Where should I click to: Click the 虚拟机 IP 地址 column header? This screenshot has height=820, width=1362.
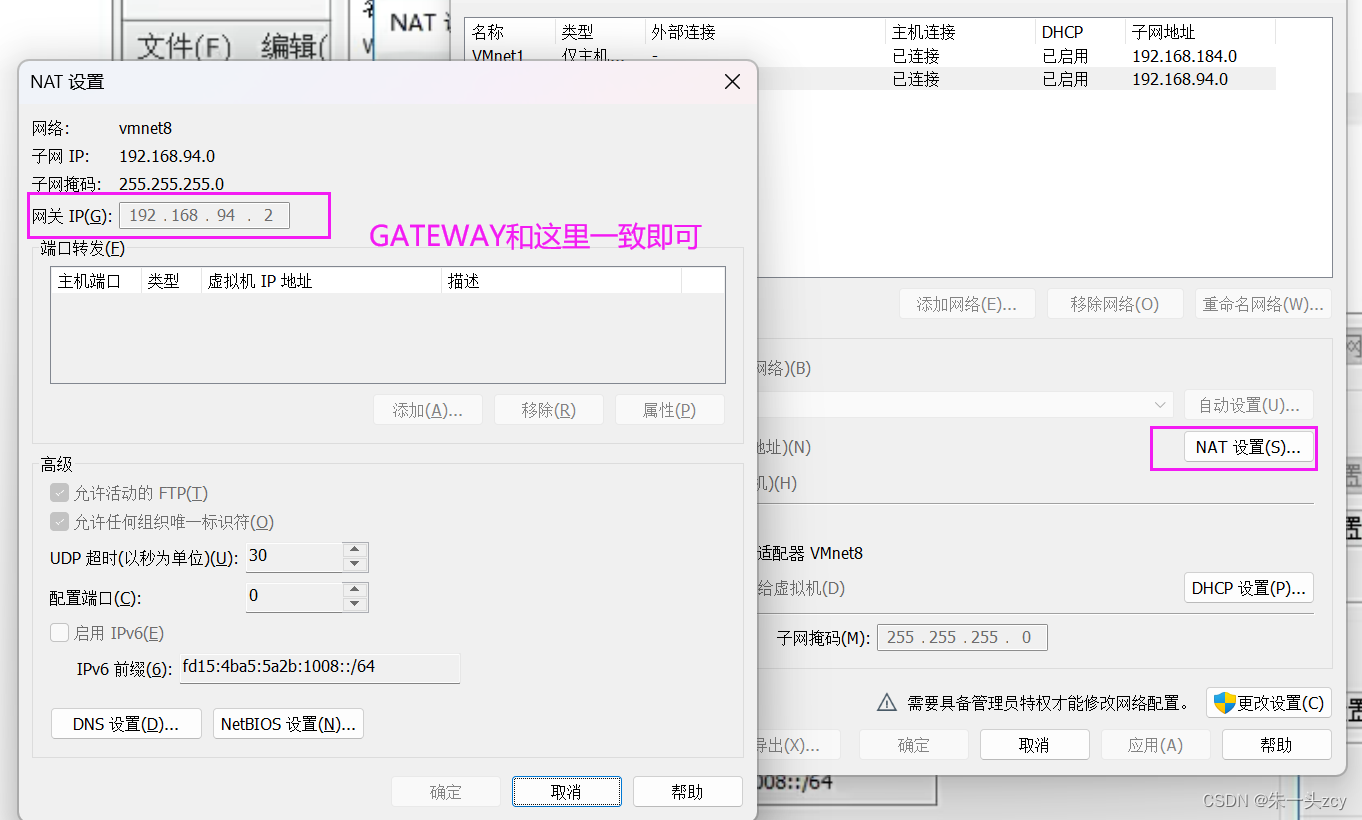pyautogui.click(x=321, y=281)
